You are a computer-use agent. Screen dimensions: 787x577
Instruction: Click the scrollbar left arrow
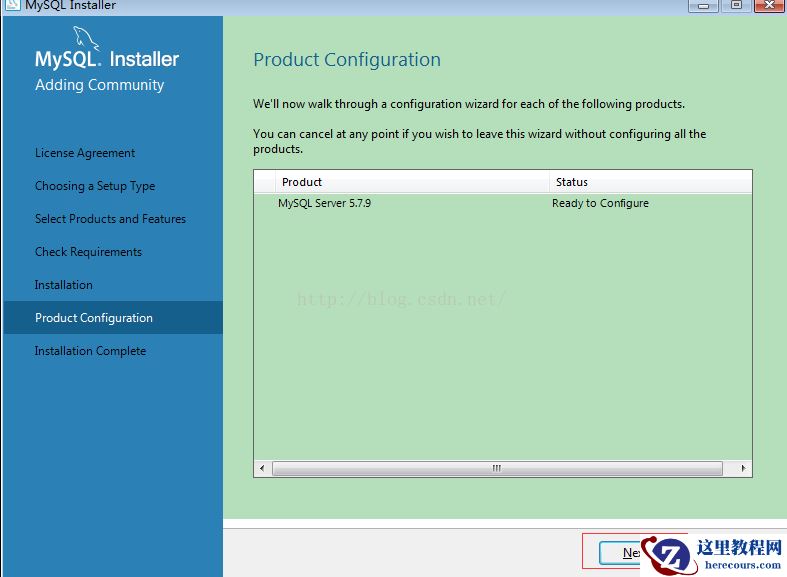[x=262, y=469]
